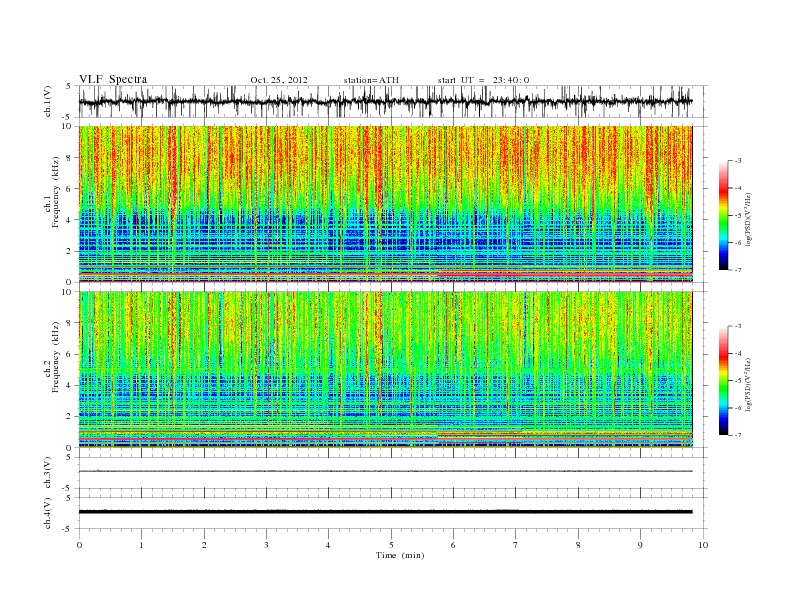The width and height of the screenshot is (792, 612).
Task: Click the thick ch.4 voltage trace
Action: tap(385, 512)
